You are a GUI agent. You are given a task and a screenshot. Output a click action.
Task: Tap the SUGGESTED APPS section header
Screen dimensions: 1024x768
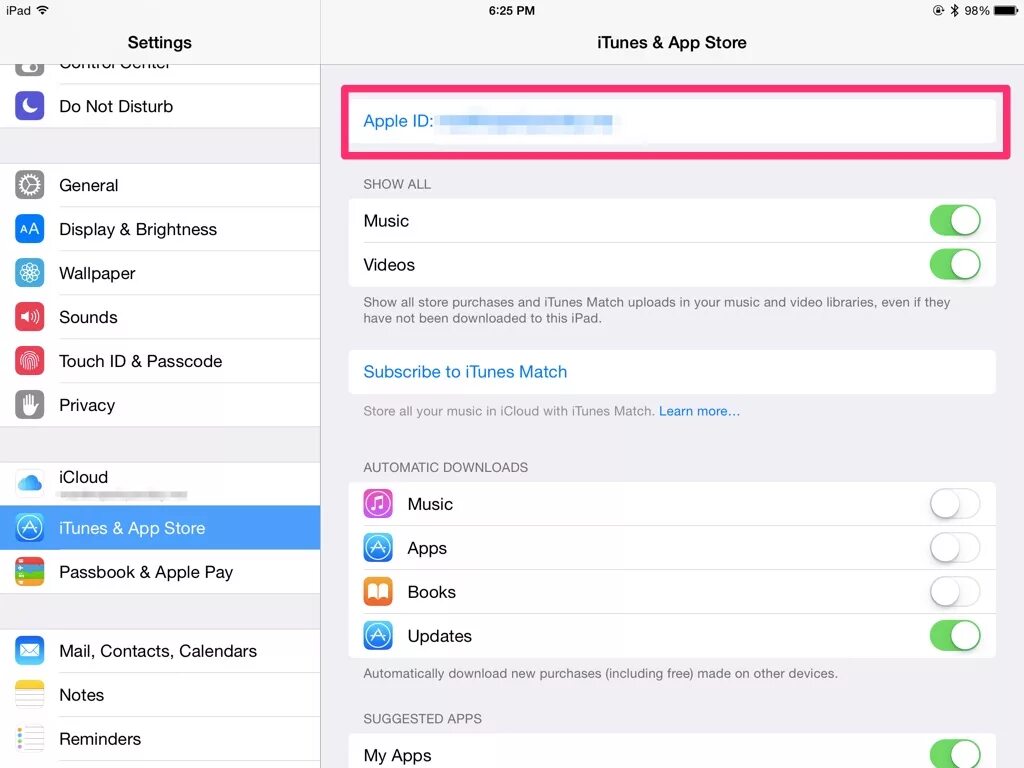pyautogui.click(x=423, y=718)
